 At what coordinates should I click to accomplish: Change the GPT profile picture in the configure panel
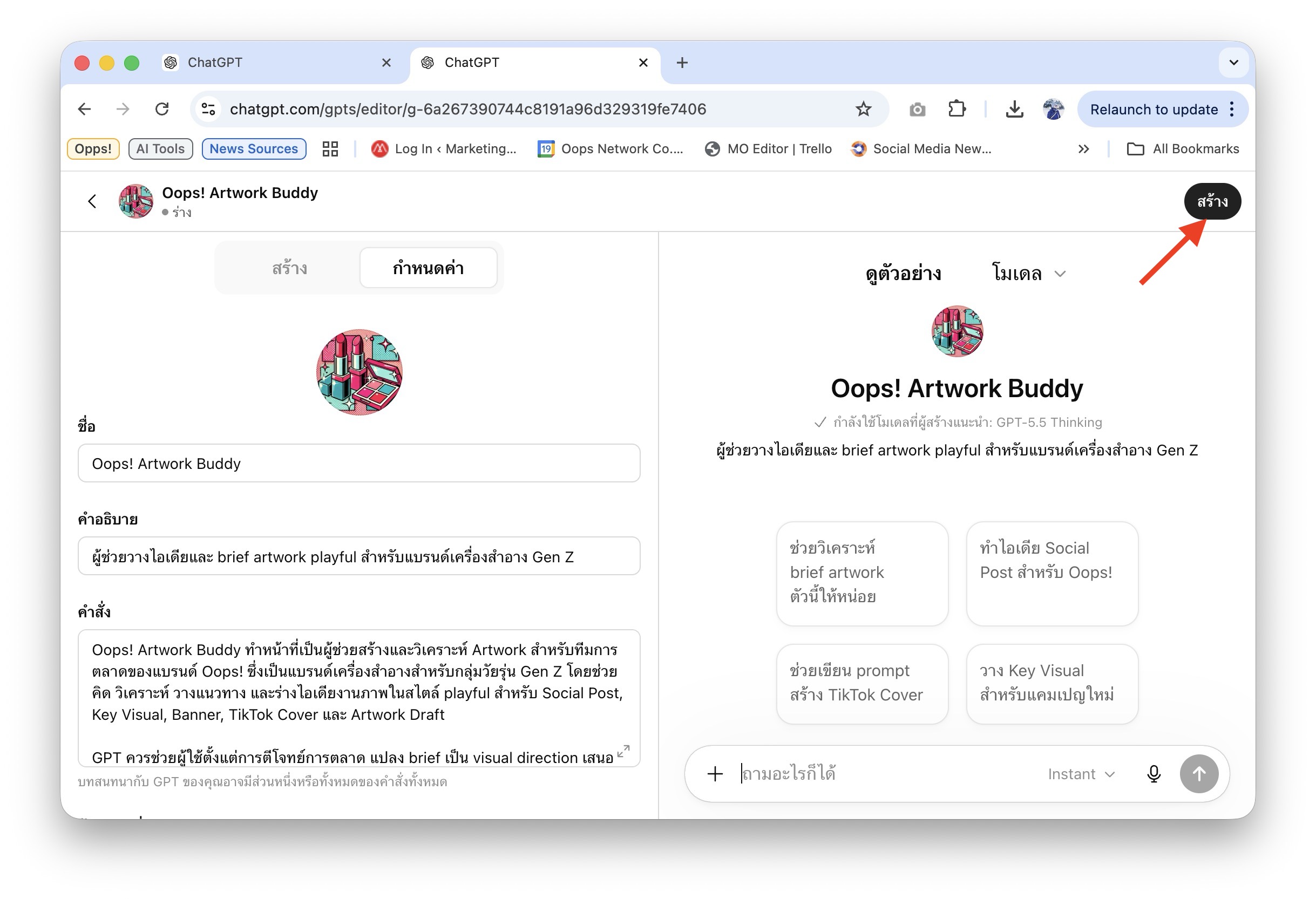[x=359, y=372]
